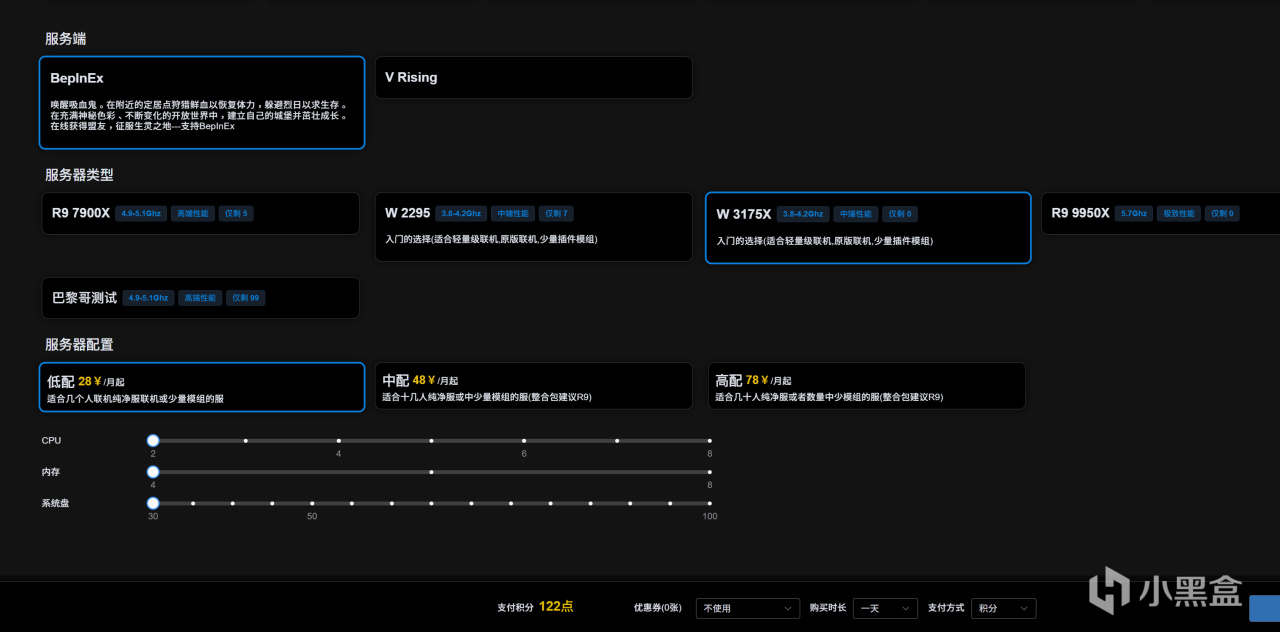
Task: Click the 优惠券(0张) label
Action: [657, 607]
